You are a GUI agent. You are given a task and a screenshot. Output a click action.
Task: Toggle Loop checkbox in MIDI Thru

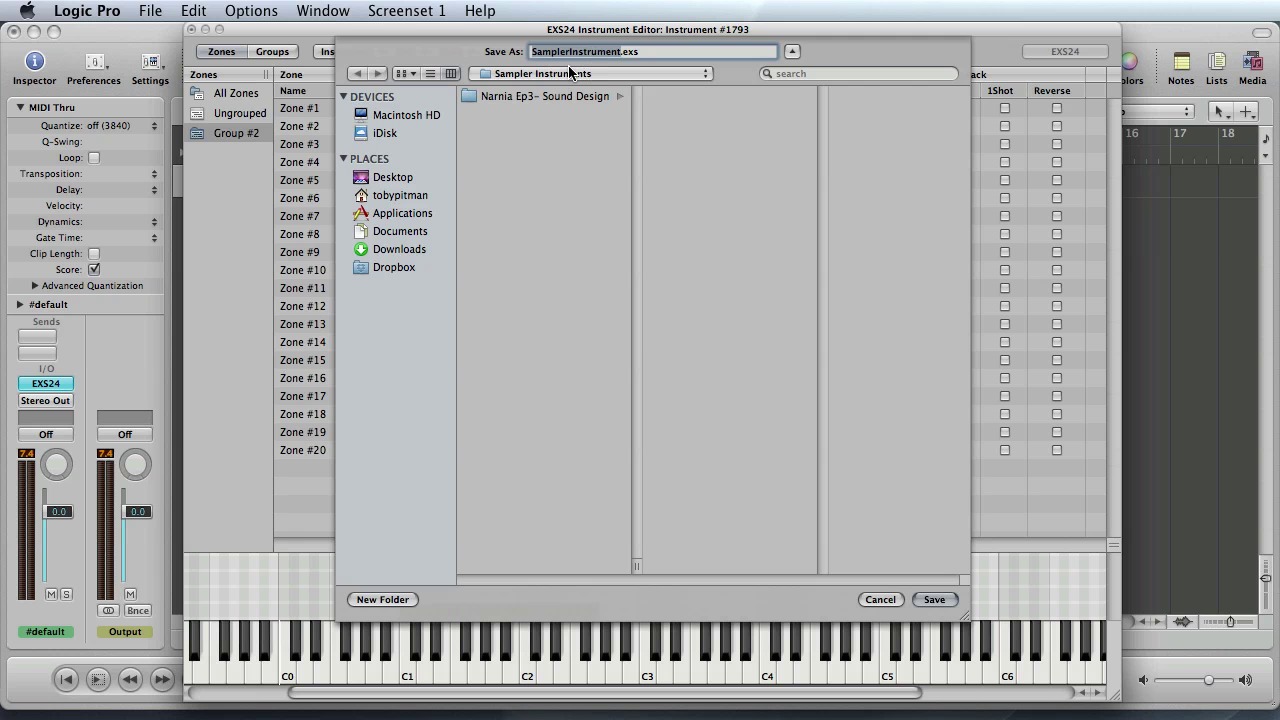pos(94,157)
